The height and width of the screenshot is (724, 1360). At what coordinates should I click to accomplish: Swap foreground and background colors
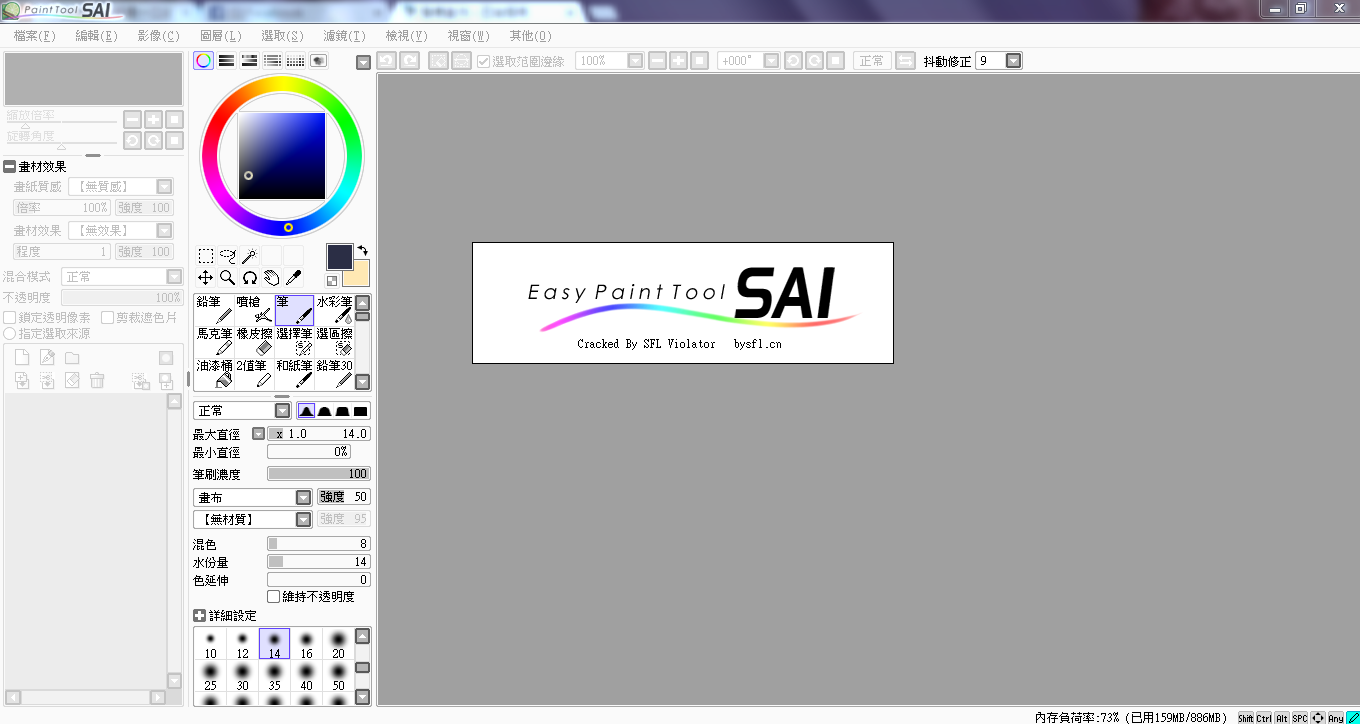(363, 250)
